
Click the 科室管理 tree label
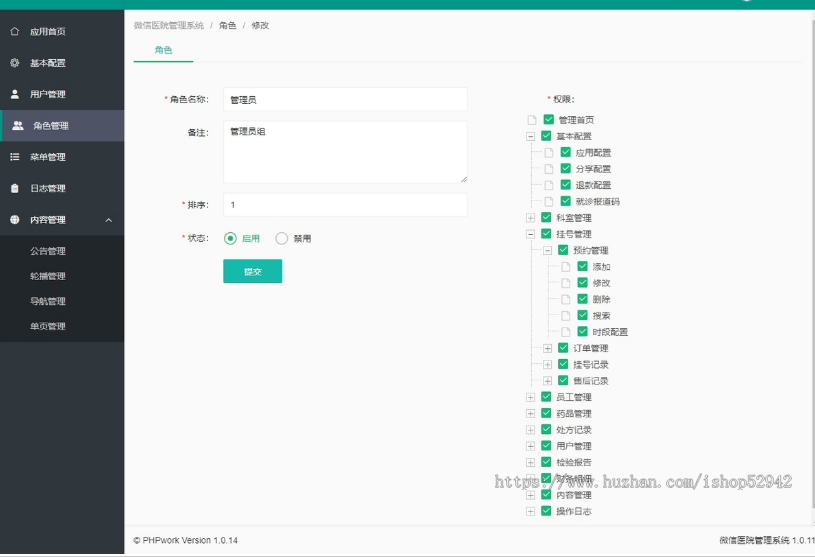pyautogui.click(x=574, y=218)
